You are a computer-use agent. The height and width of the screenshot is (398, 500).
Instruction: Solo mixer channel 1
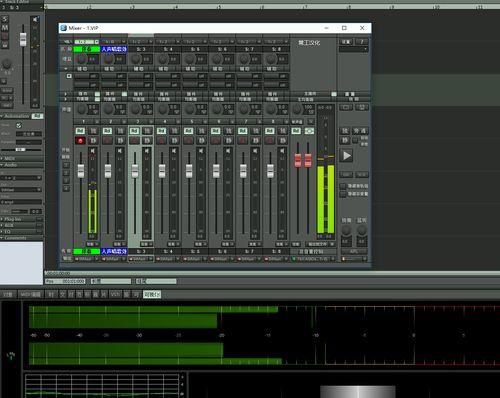click(93, 131)
